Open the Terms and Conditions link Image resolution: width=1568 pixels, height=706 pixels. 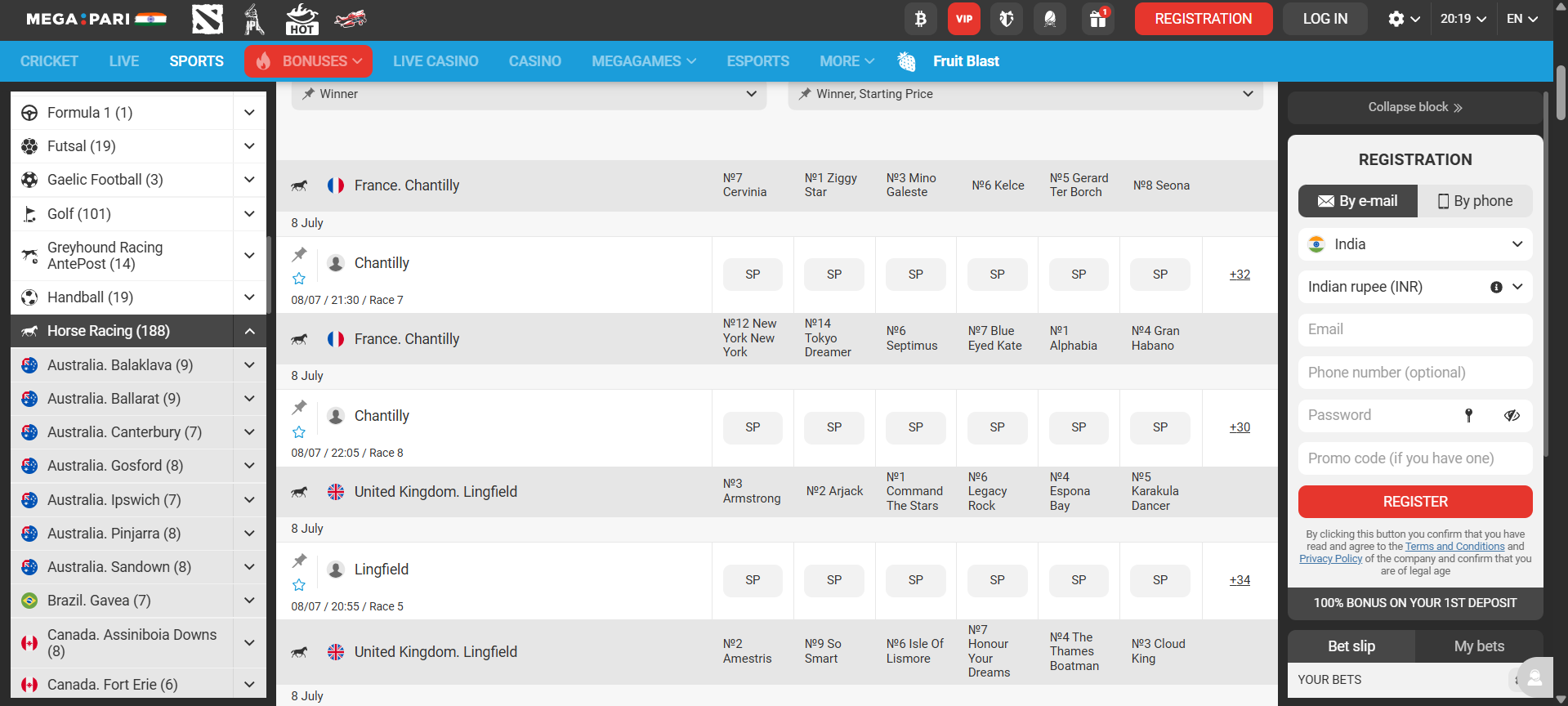click(1454, 547)
